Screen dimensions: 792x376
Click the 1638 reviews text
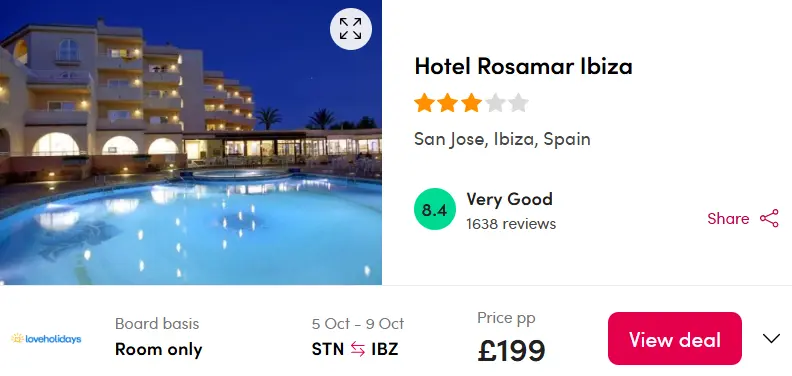(x=511, y=224)
